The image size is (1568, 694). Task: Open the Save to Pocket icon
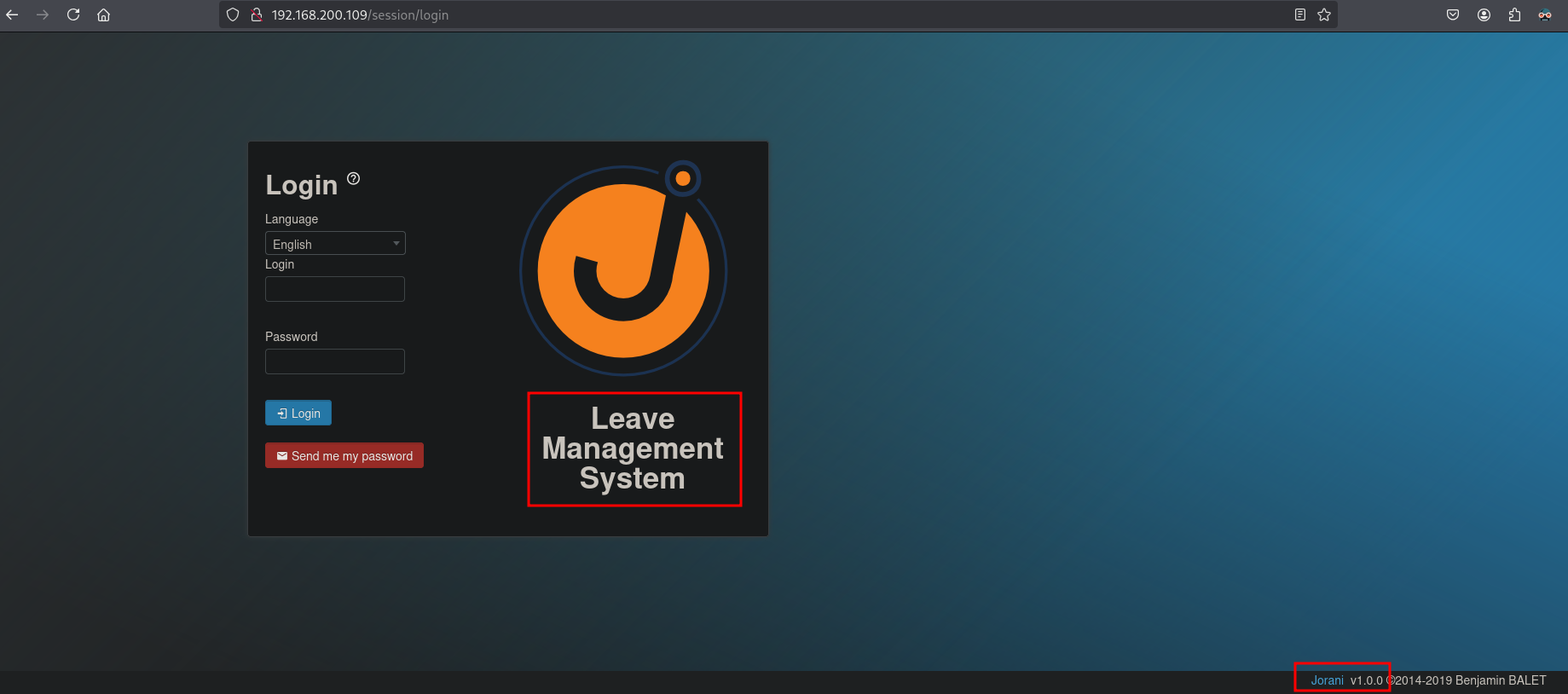[x=1453, y=14]
